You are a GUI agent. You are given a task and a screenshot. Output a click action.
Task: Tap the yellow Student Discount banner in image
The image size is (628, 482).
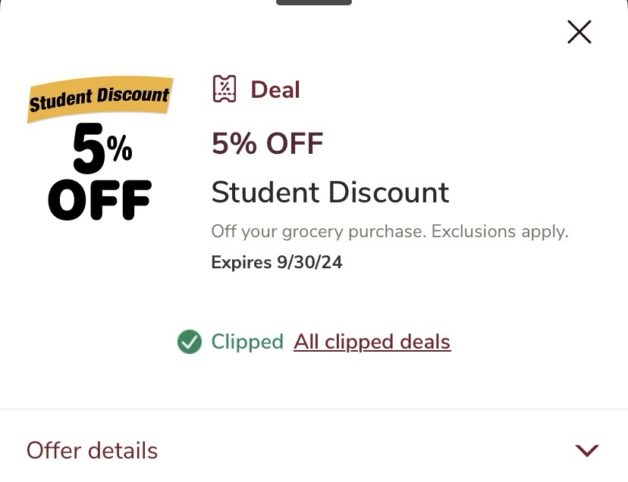[100, 98]
